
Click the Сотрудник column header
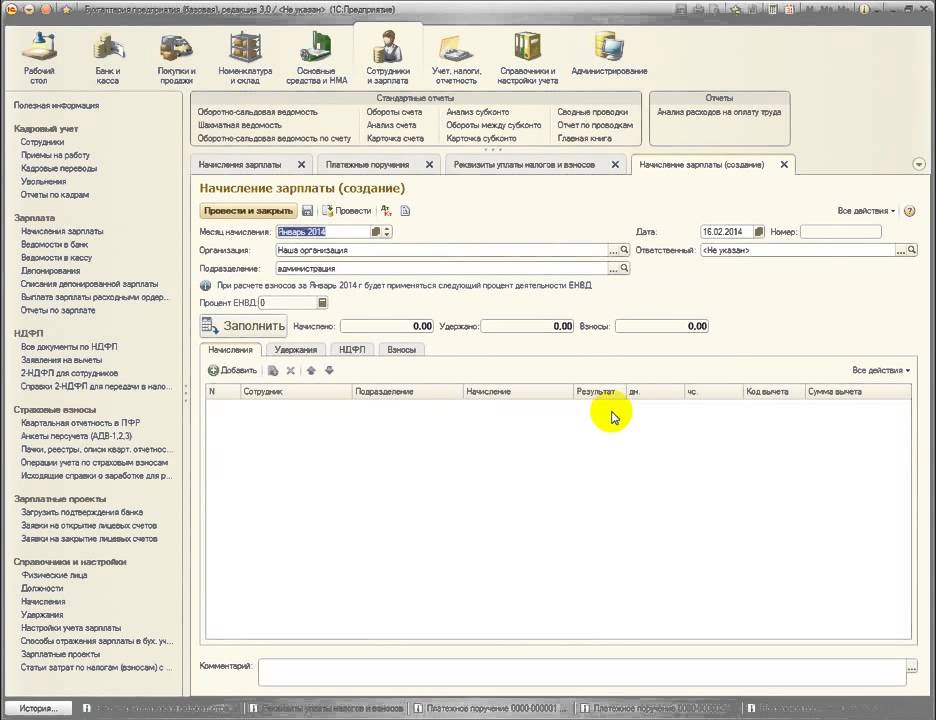pos(296,392)
